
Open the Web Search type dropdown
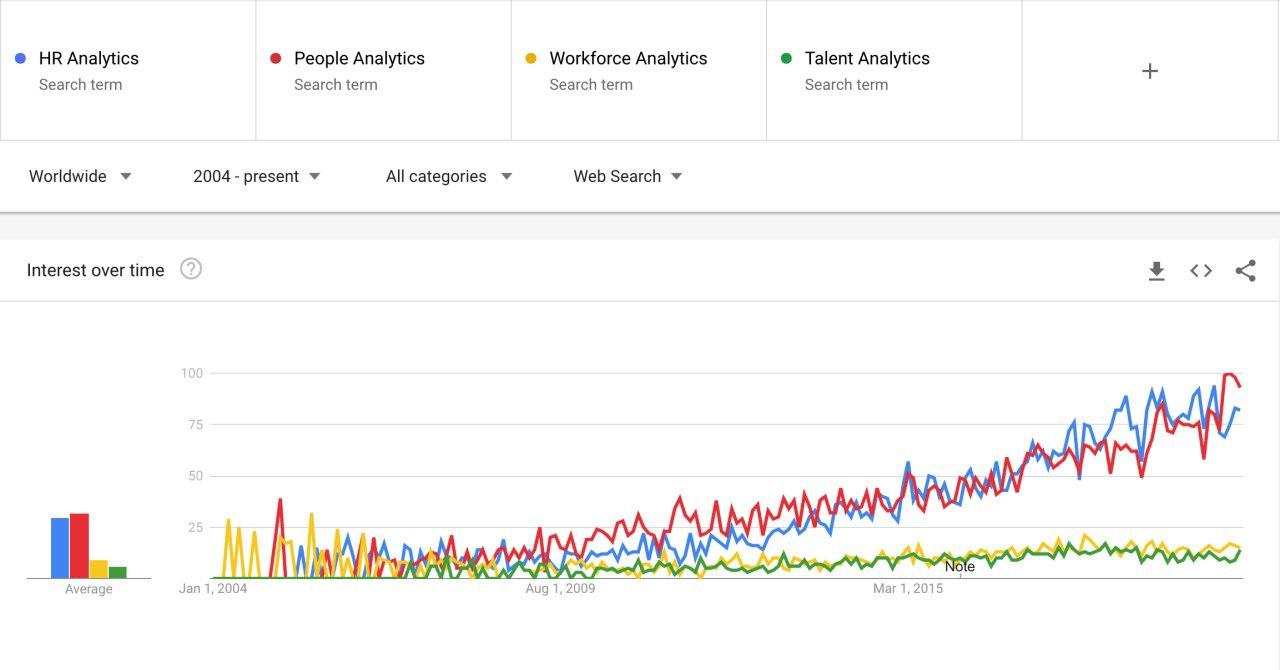[x=628, y=176]
